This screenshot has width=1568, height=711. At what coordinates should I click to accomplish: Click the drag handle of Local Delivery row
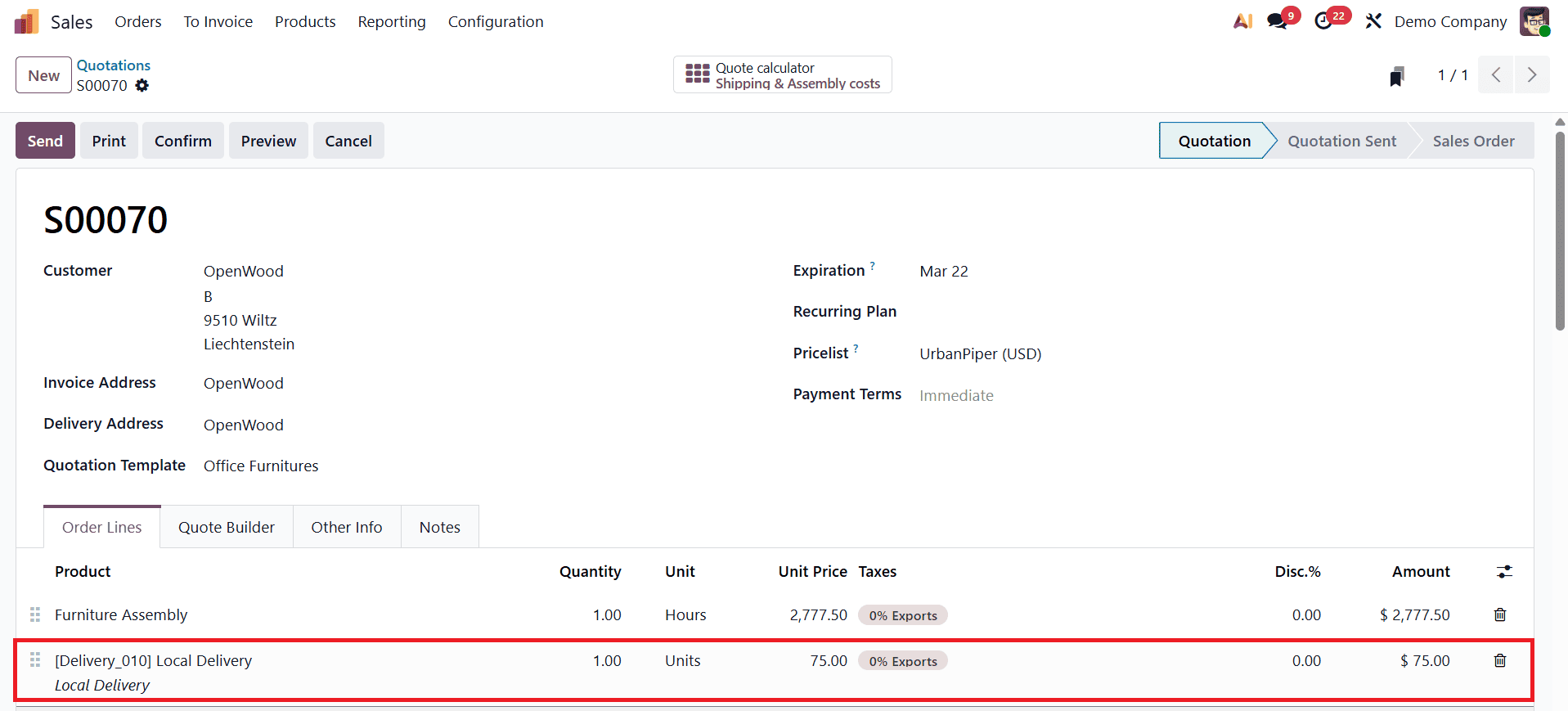click(35, 659)
